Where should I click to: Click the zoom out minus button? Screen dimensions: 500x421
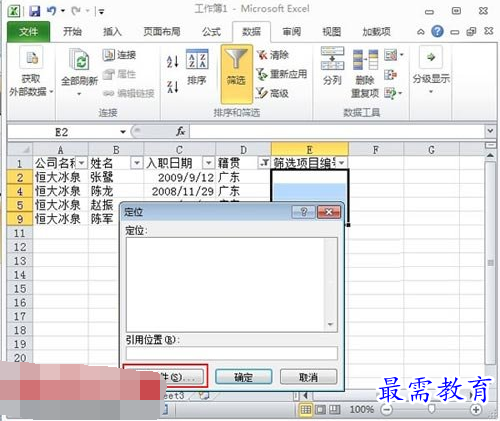tap(386, 410)
